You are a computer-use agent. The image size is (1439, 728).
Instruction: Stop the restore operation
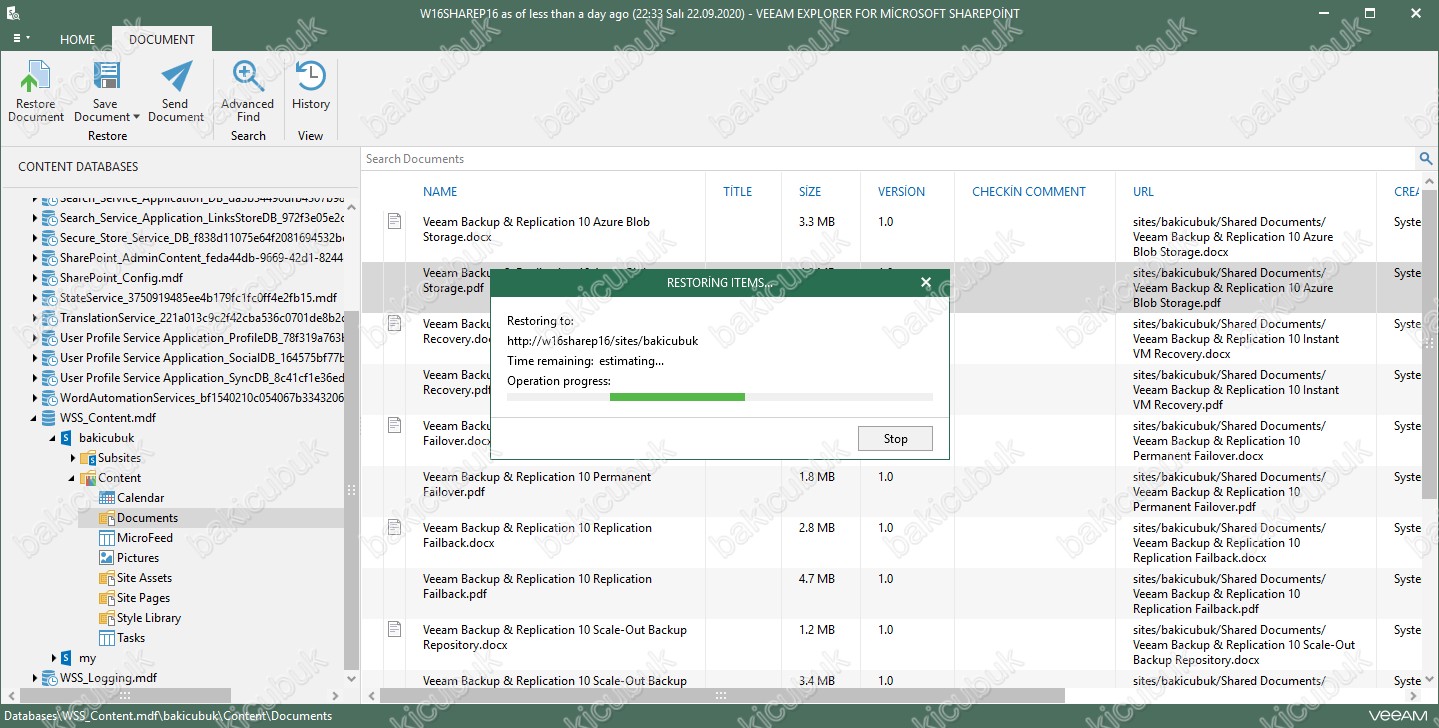point(895,438)
